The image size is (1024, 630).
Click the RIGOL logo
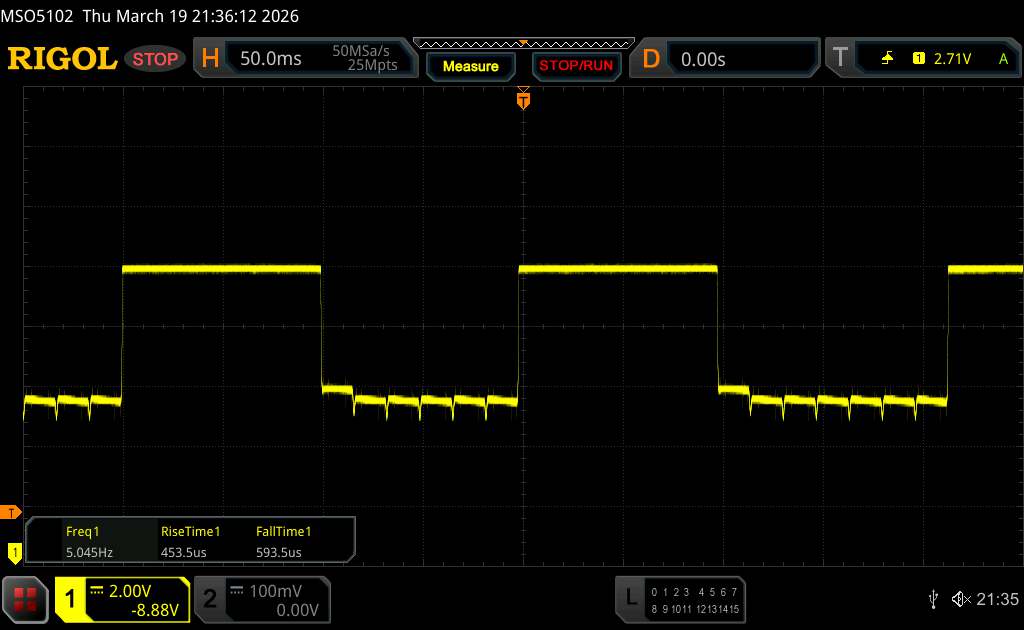click(x=62, y=59)
